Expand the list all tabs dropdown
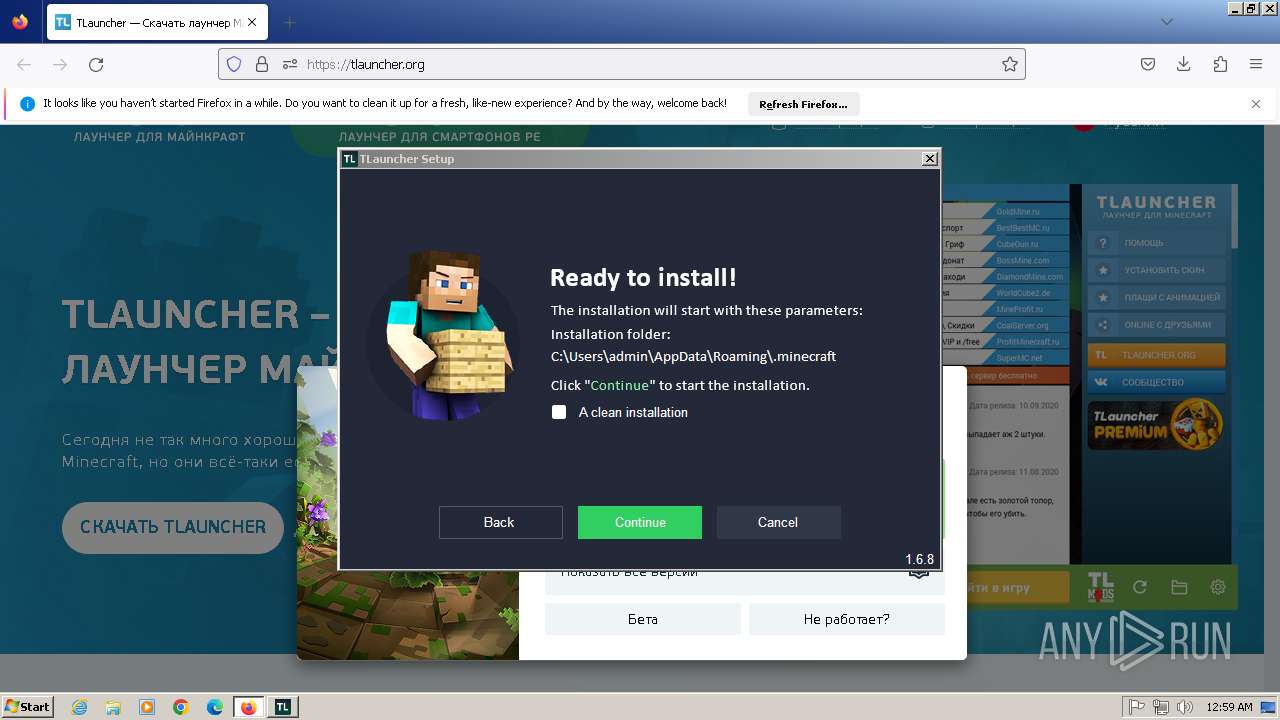 click(x=1166, y=22)
